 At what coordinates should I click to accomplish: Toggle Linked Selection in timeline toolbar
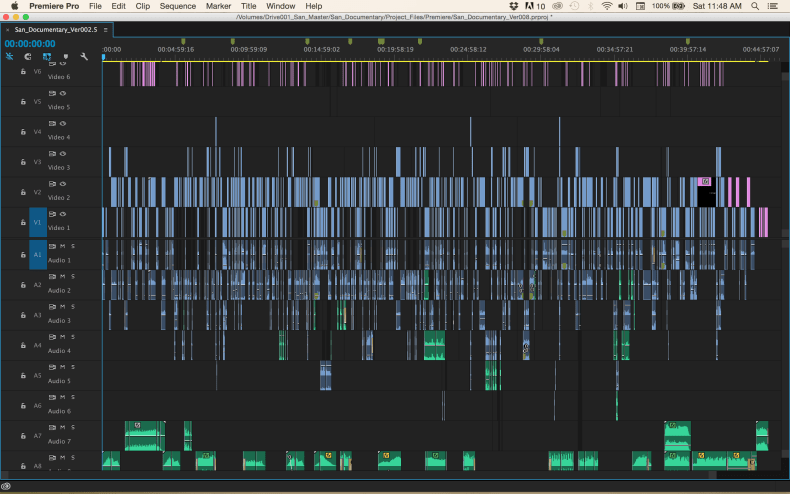(x=47, y=57)
